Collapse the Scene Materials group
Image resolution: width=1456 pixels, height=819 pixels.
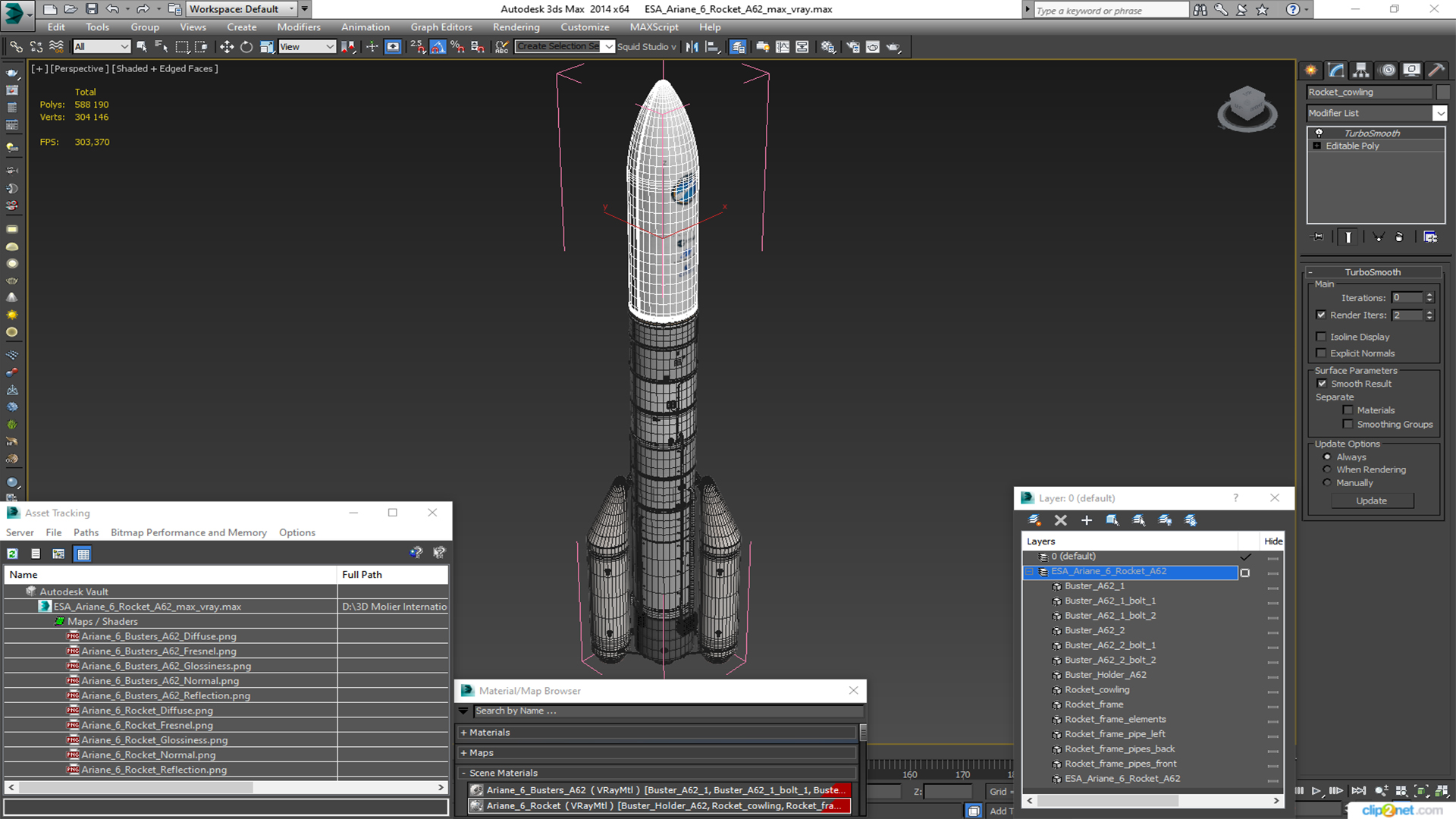[463, 773]
